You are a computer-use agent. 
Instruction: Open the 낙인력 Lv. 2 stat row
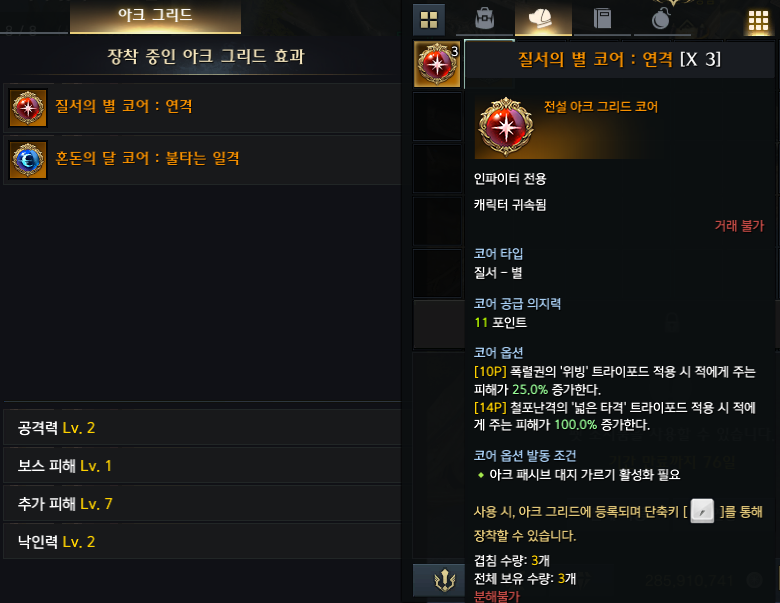tap(202, 541)
